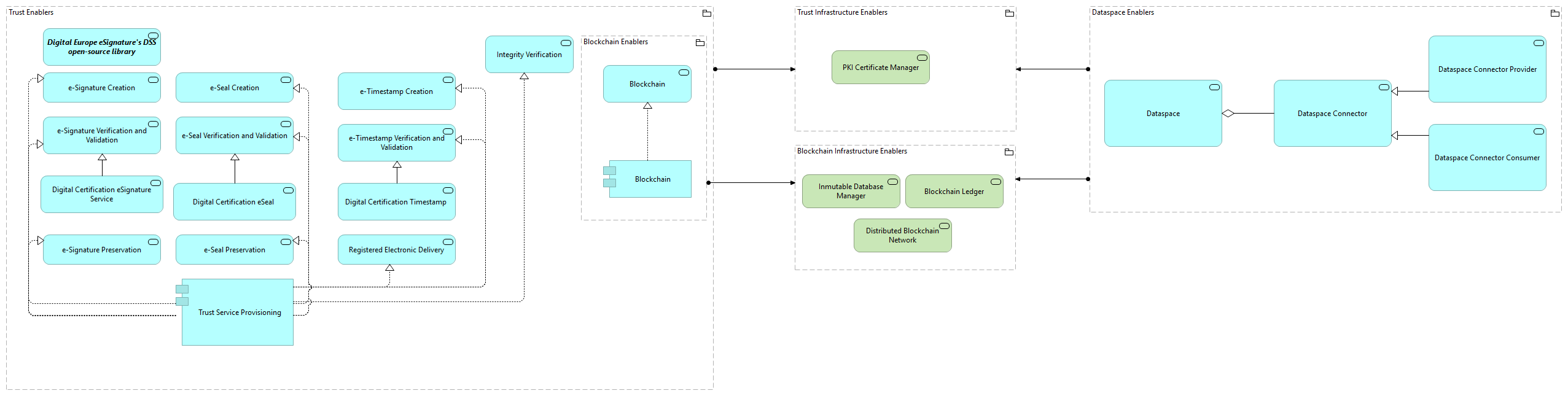The width and height of the screenshot is (1568, 396).
Task: Click service icon on e-Timestamp Creation node
Action: [x=448, y=80]
